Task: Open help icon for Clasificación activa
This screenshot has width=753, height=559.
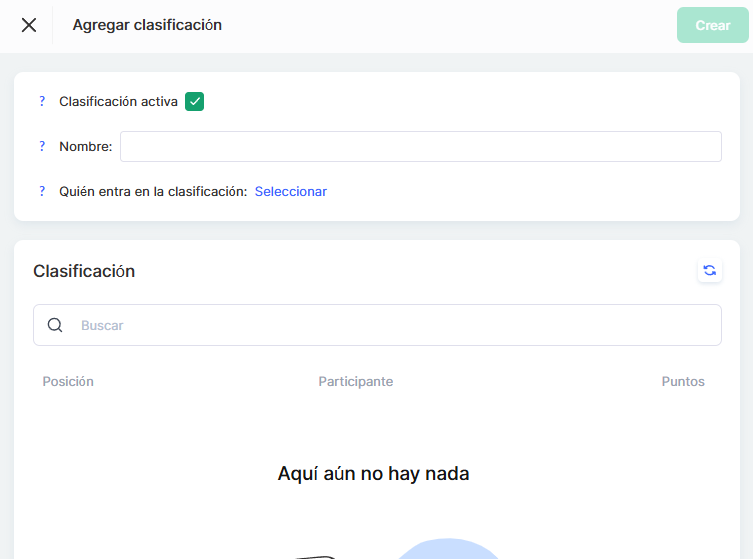Action: pyautogui.click(x=42, y=101)
